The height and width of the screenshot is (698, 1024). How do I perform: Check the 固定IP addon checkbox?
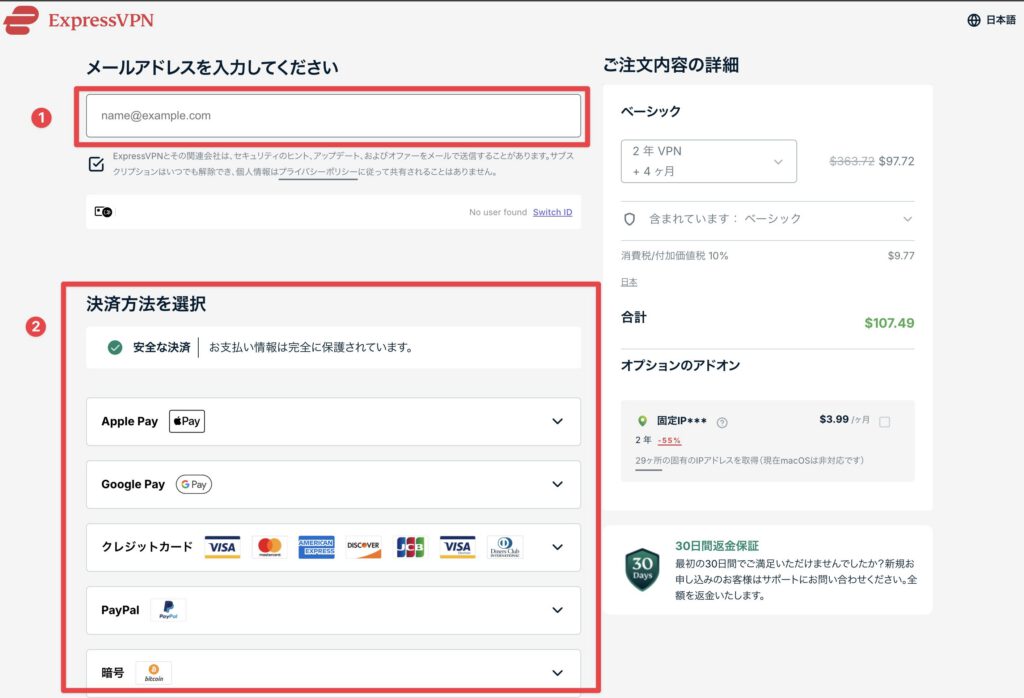[x=883, y=422]
